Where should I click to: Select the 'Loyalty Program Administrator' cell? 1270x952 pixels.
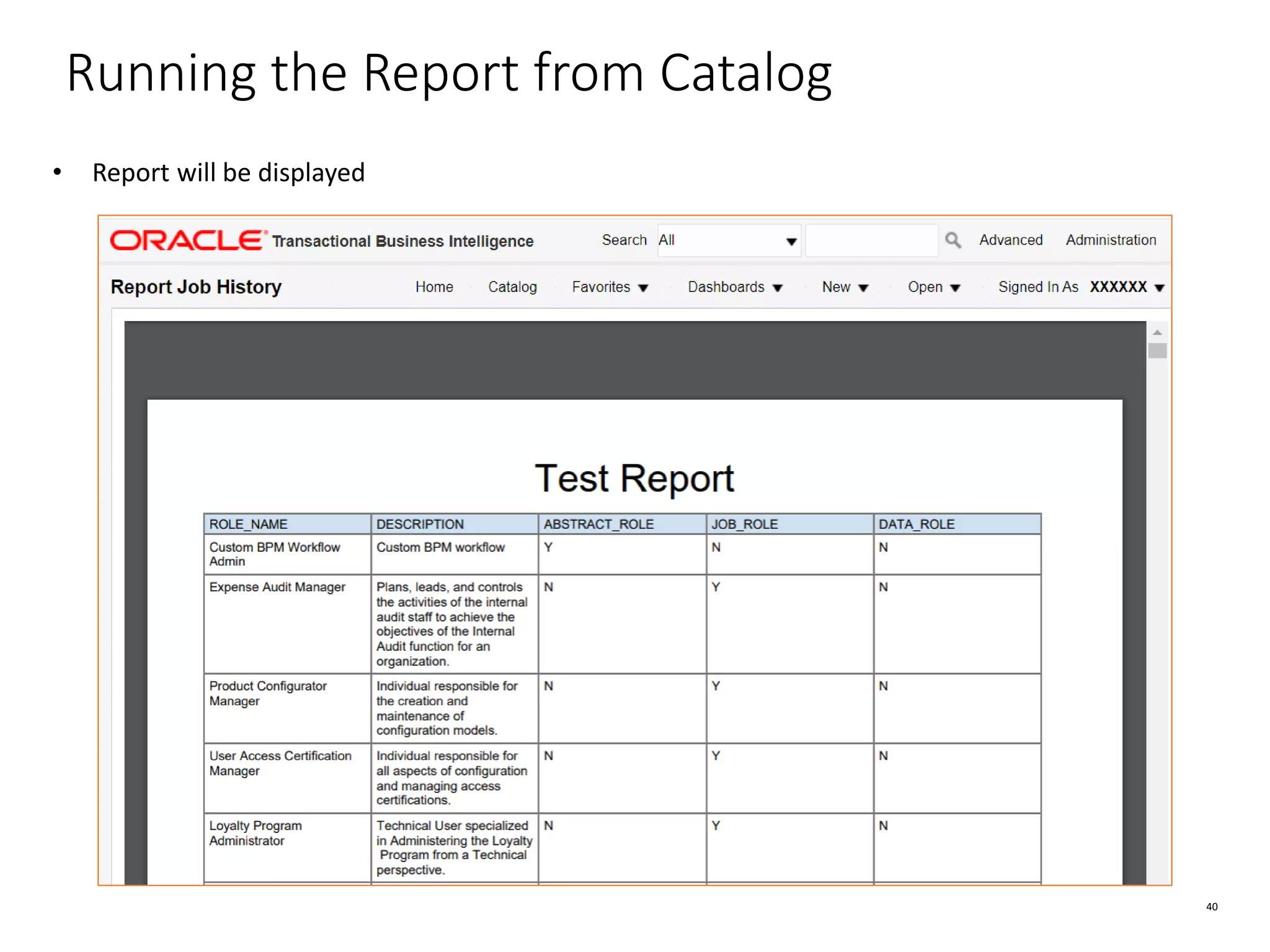pos(287,848)
